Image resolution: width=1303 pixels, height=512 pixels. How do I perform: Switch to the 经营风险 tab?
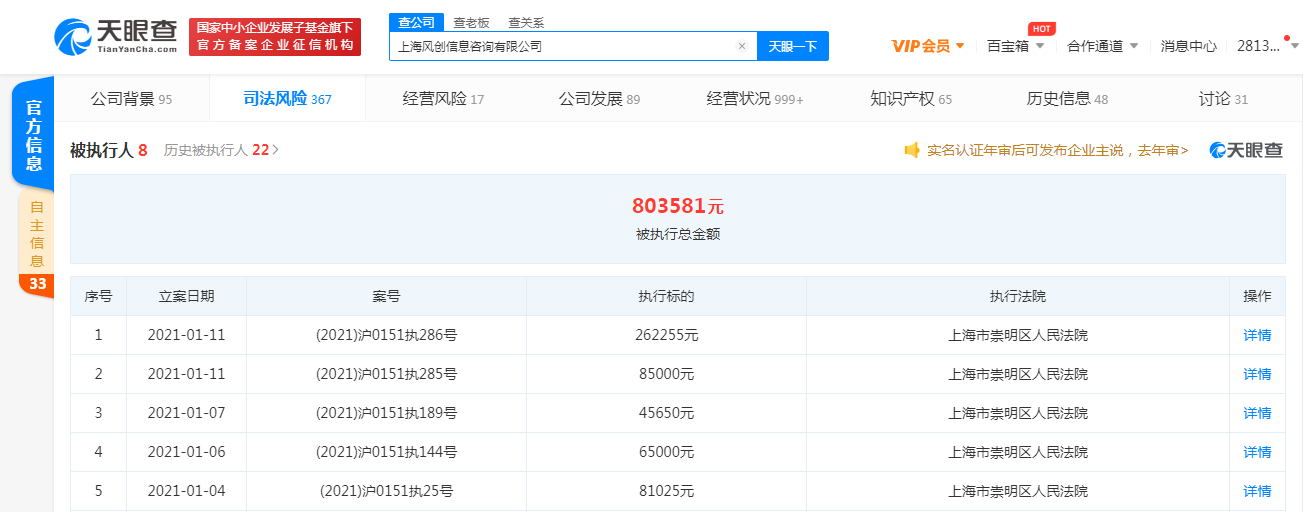443,99
